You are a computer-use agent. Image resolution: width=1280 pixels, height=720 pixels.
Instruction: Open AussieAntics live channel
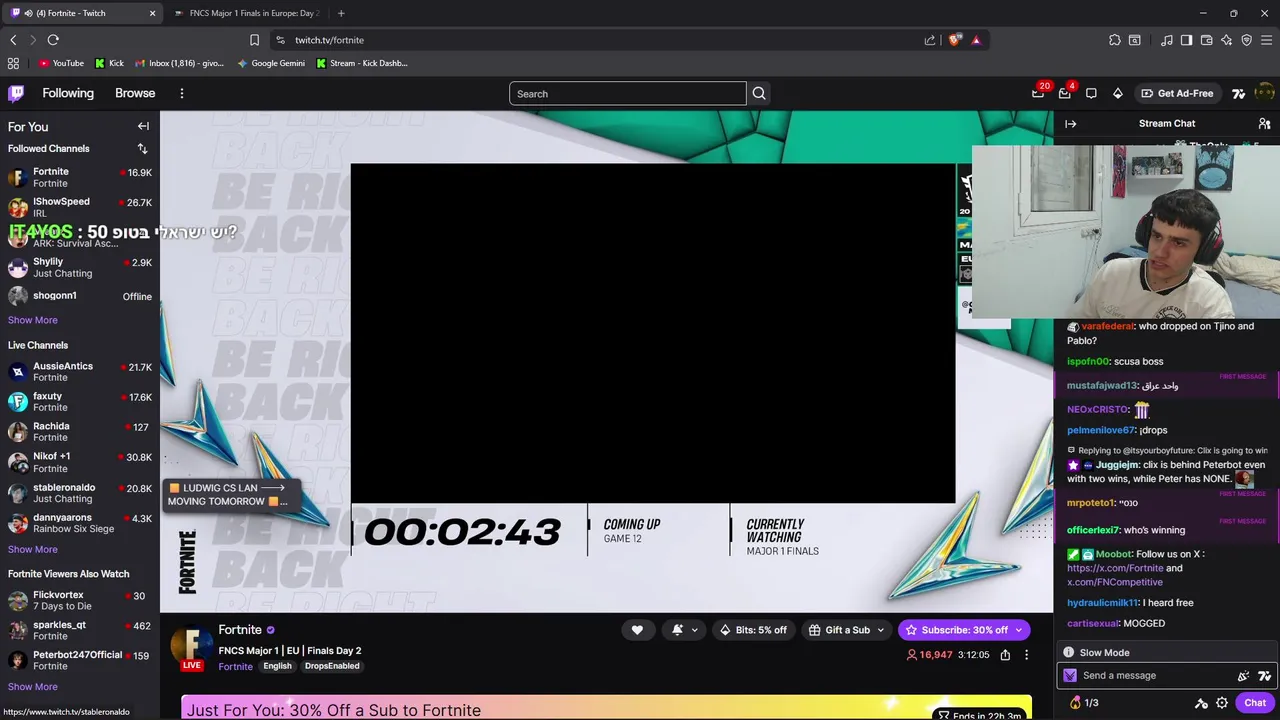pyautogui.click(x=80, y=371)
